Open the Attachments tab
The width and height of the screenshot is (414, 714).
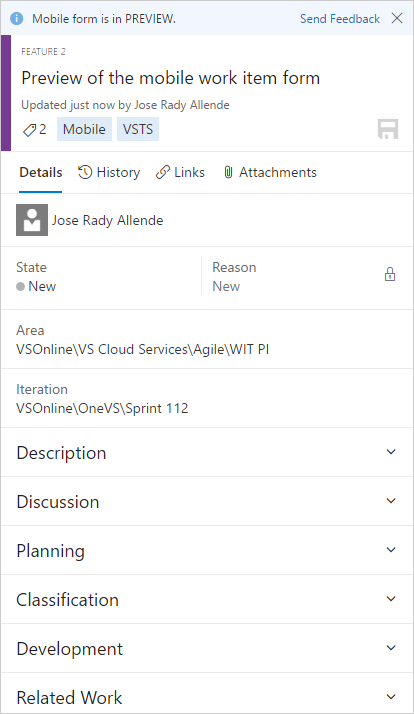pos(270,173)
